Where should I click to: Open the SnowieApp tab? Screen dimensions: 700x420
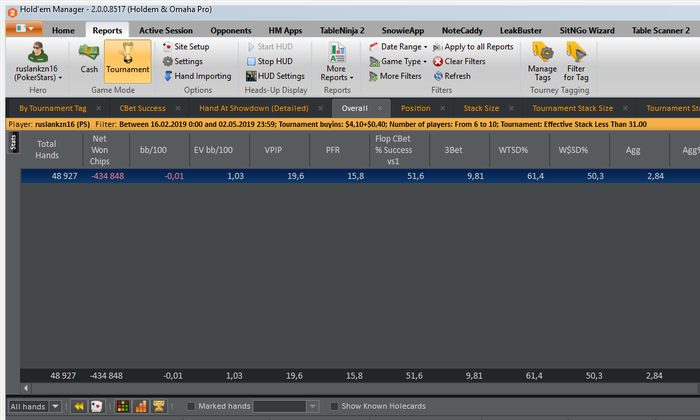(x=403, y=30)
